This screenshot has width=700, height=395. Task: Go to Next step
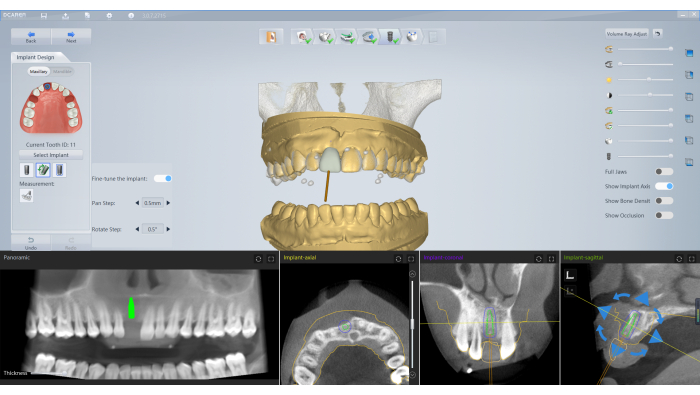71,37
